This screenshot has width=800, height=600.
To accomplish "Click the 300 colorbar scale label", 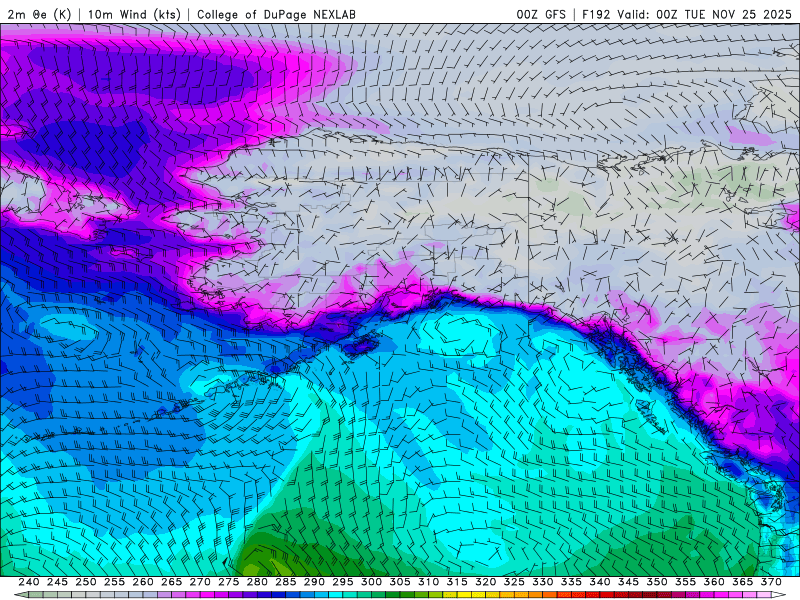I will (x=371, y=582).
